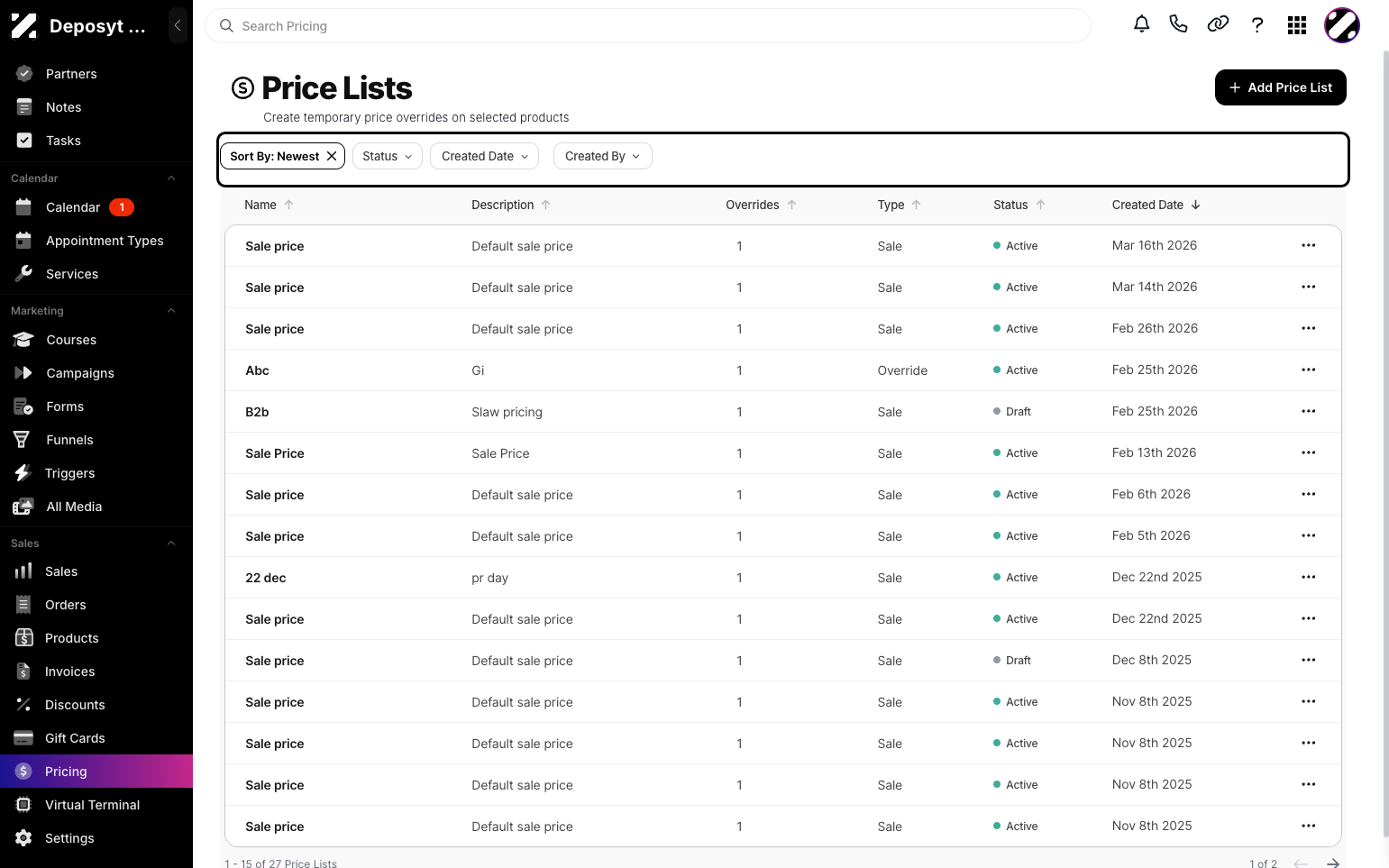
Task: Expand the Created By filter dropdown
Action: click(x=602, y=156)
